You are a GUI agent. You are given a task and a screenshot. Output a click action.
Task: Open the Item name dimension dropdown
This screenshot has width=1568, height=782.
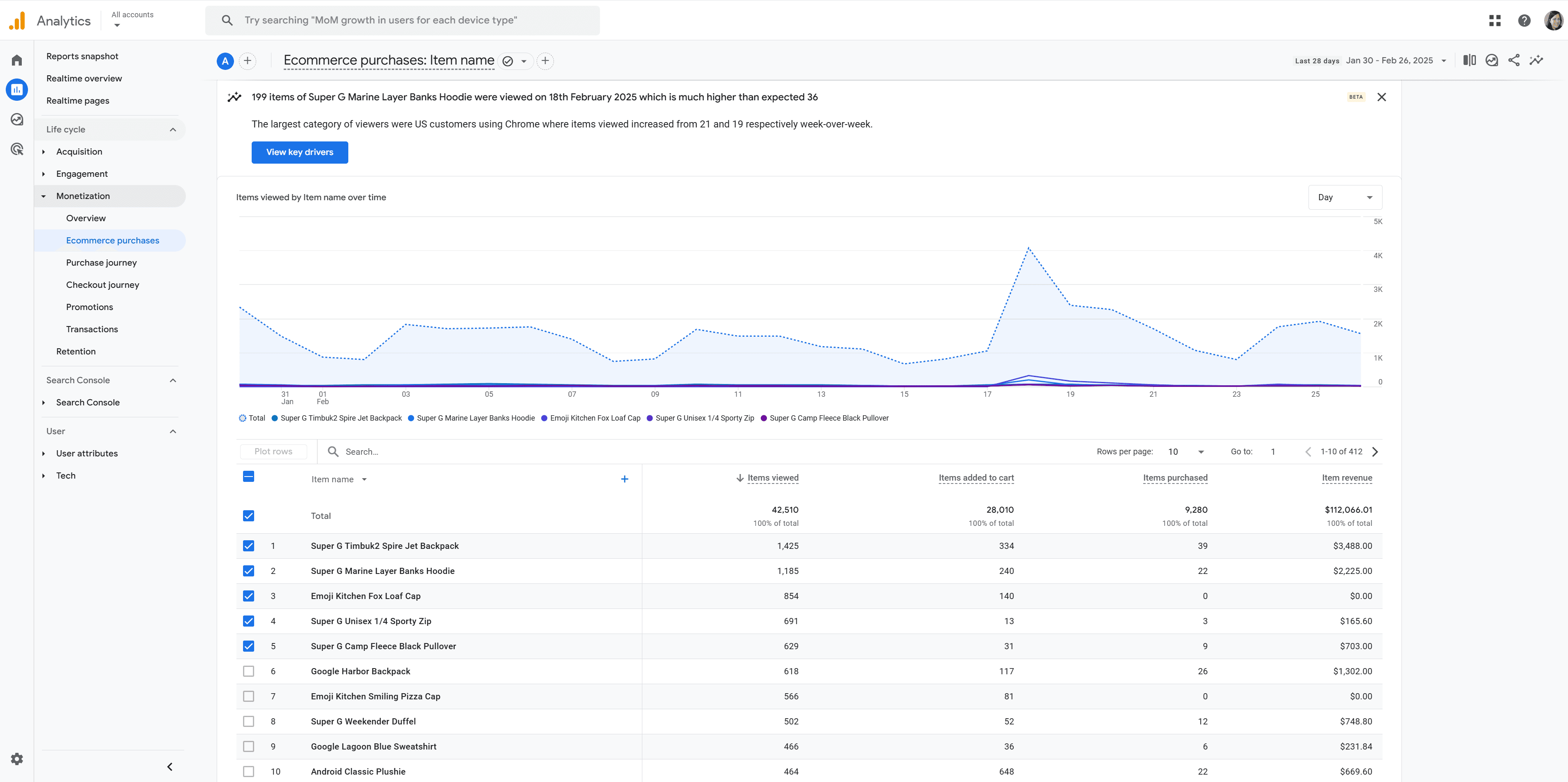pos(339,479)
